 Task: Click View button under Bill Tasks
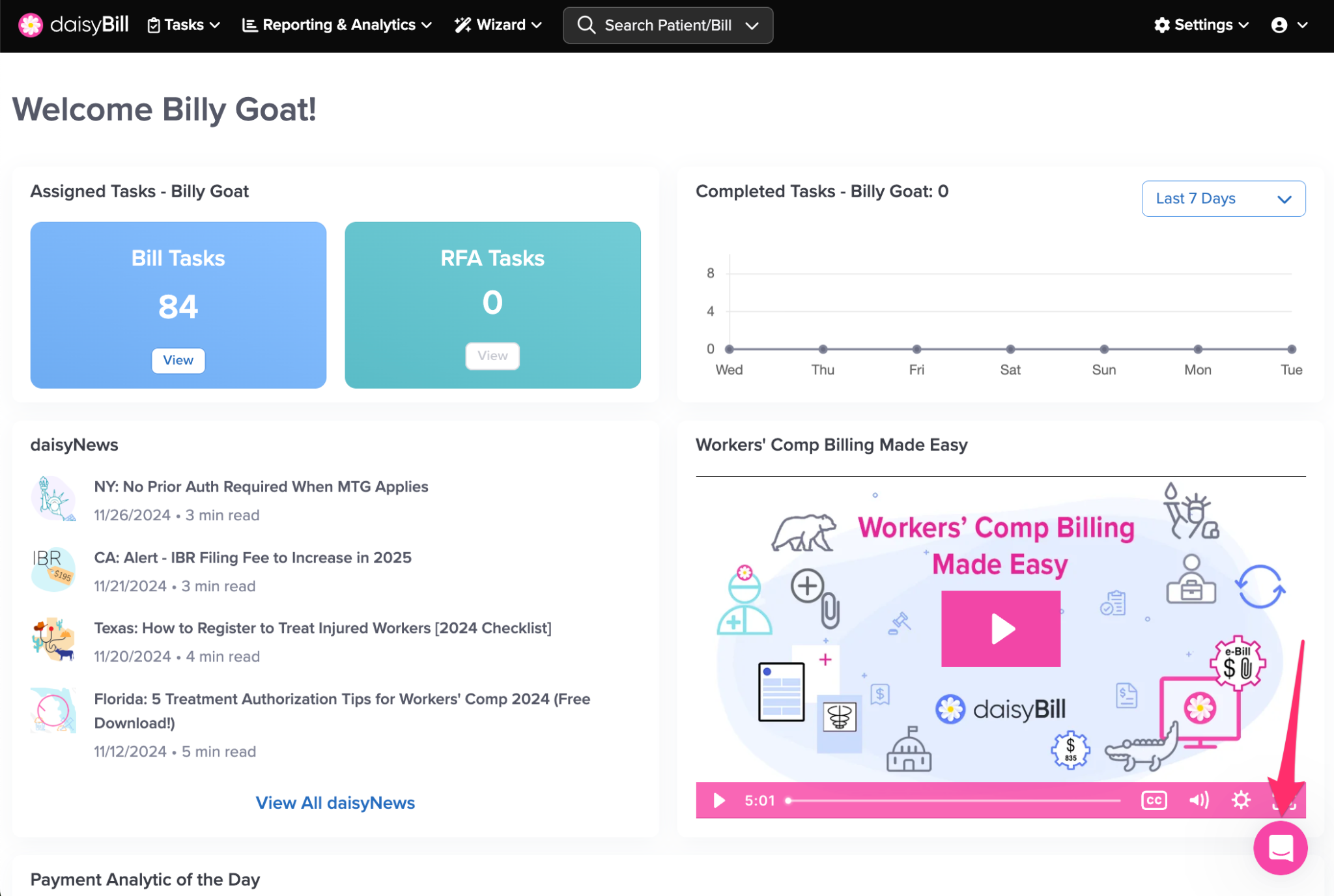pyautogui.click(x=178, y=360)
